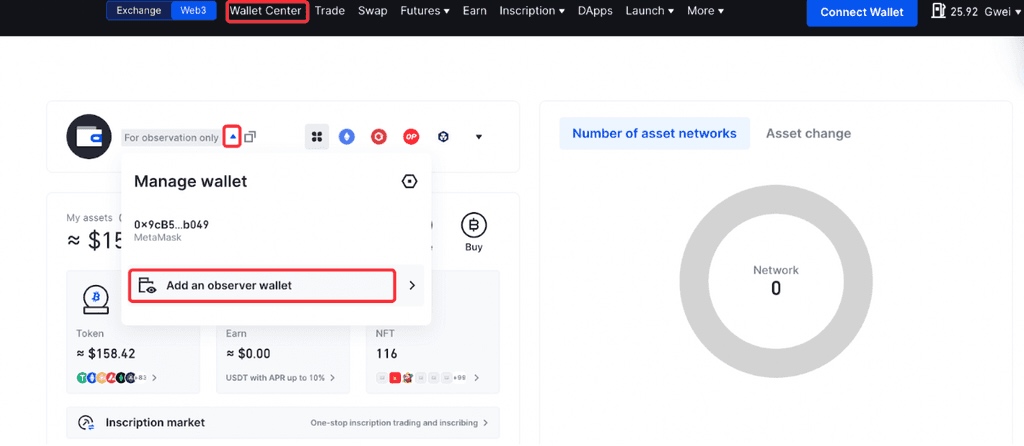Click Connect Wallet button
Image resolution: width=1024 pixels, height=446 pixels.
coord(861,12)
